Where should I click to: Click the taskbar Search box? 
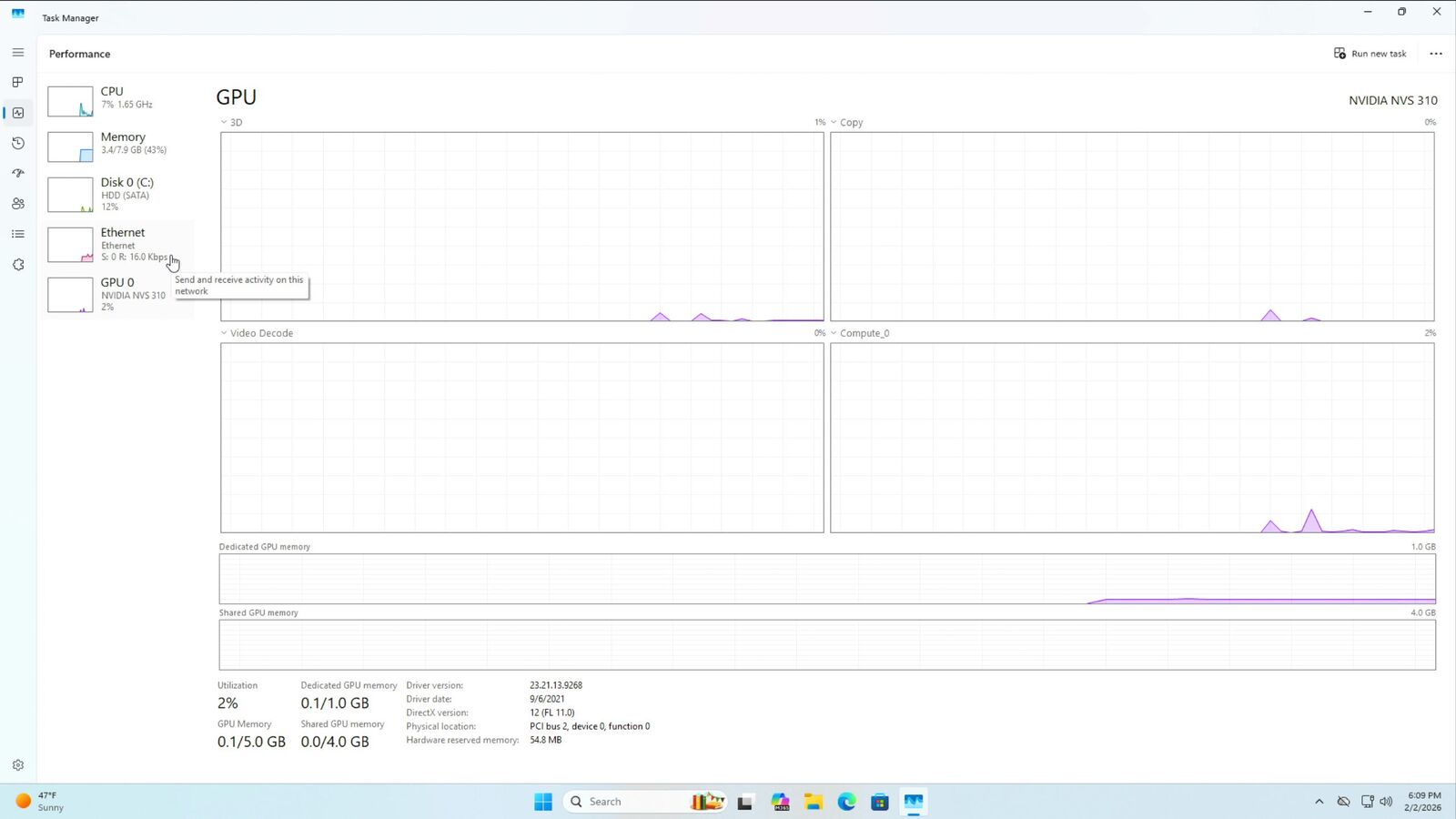point(628,802)
